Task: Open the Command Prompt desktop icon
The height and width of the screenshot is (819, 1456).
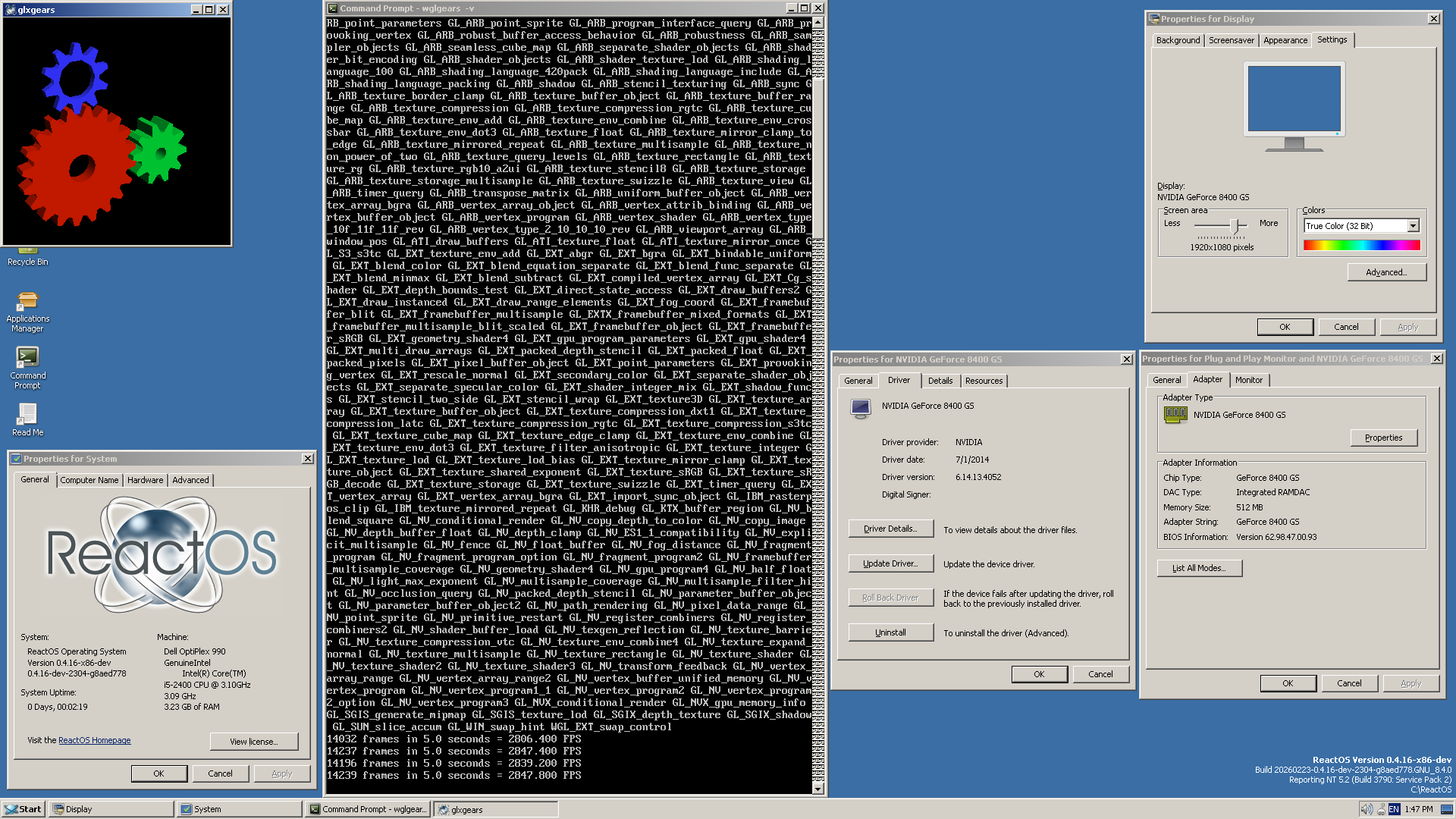Action: 27,357
